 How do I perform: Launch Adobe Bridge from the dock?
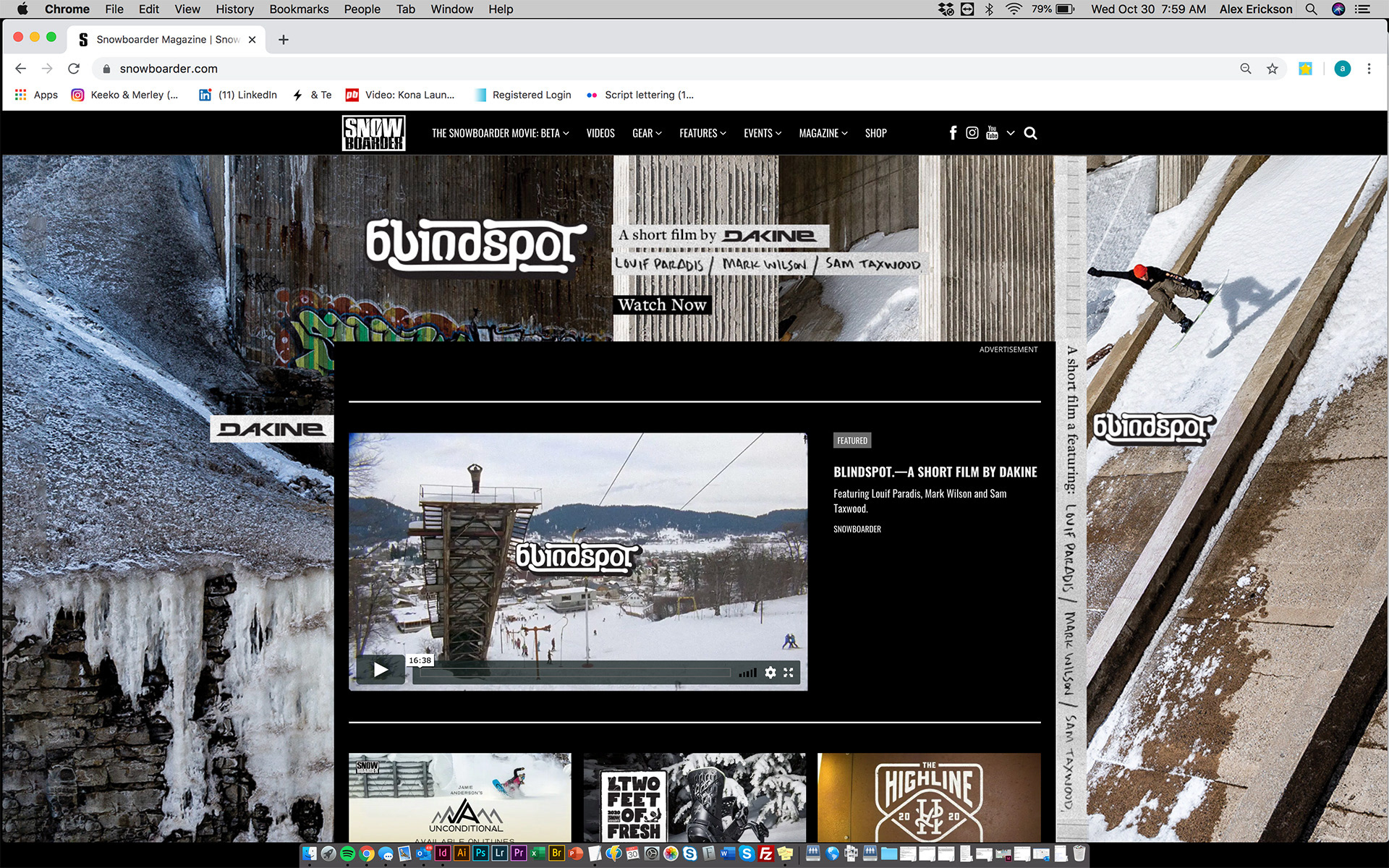pos(556,854)
